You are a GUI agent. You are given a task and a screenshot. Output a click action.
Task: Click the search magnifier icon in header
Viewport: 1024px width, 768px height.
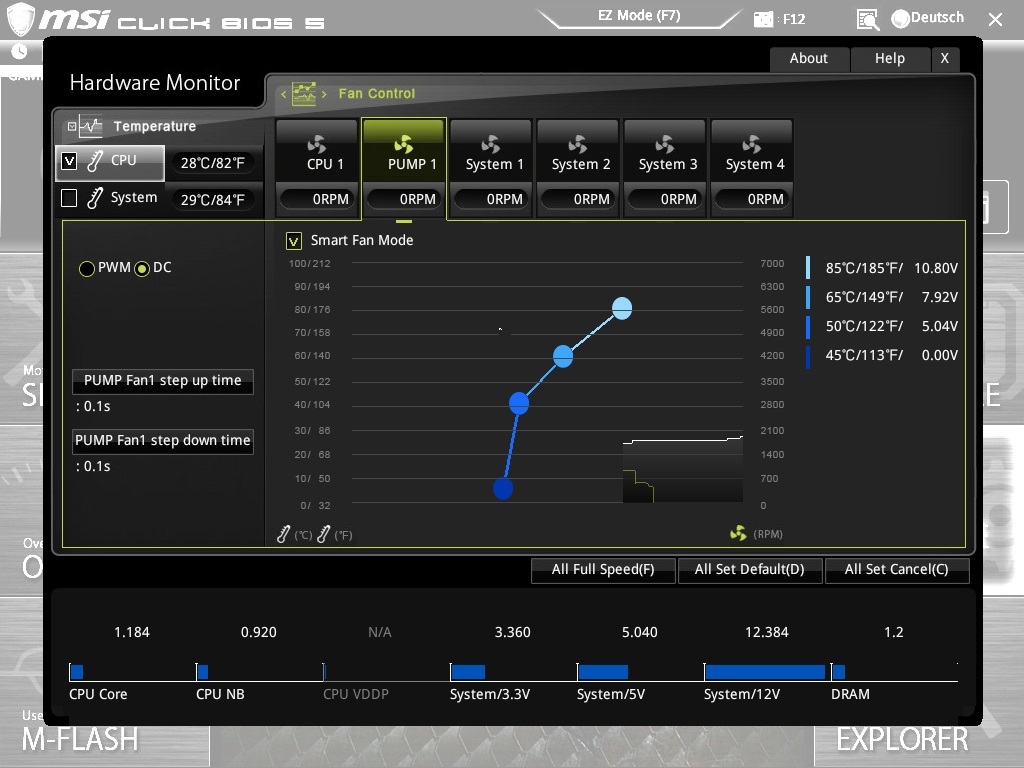867,18
